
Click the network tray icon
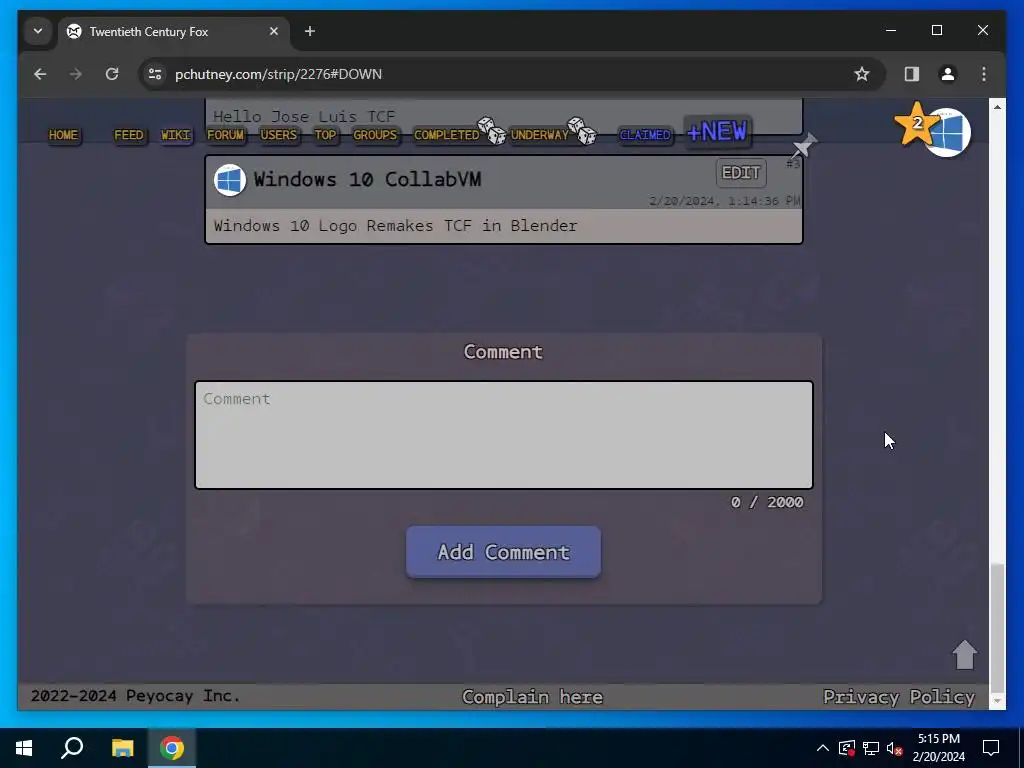click(x=871, y=748)
